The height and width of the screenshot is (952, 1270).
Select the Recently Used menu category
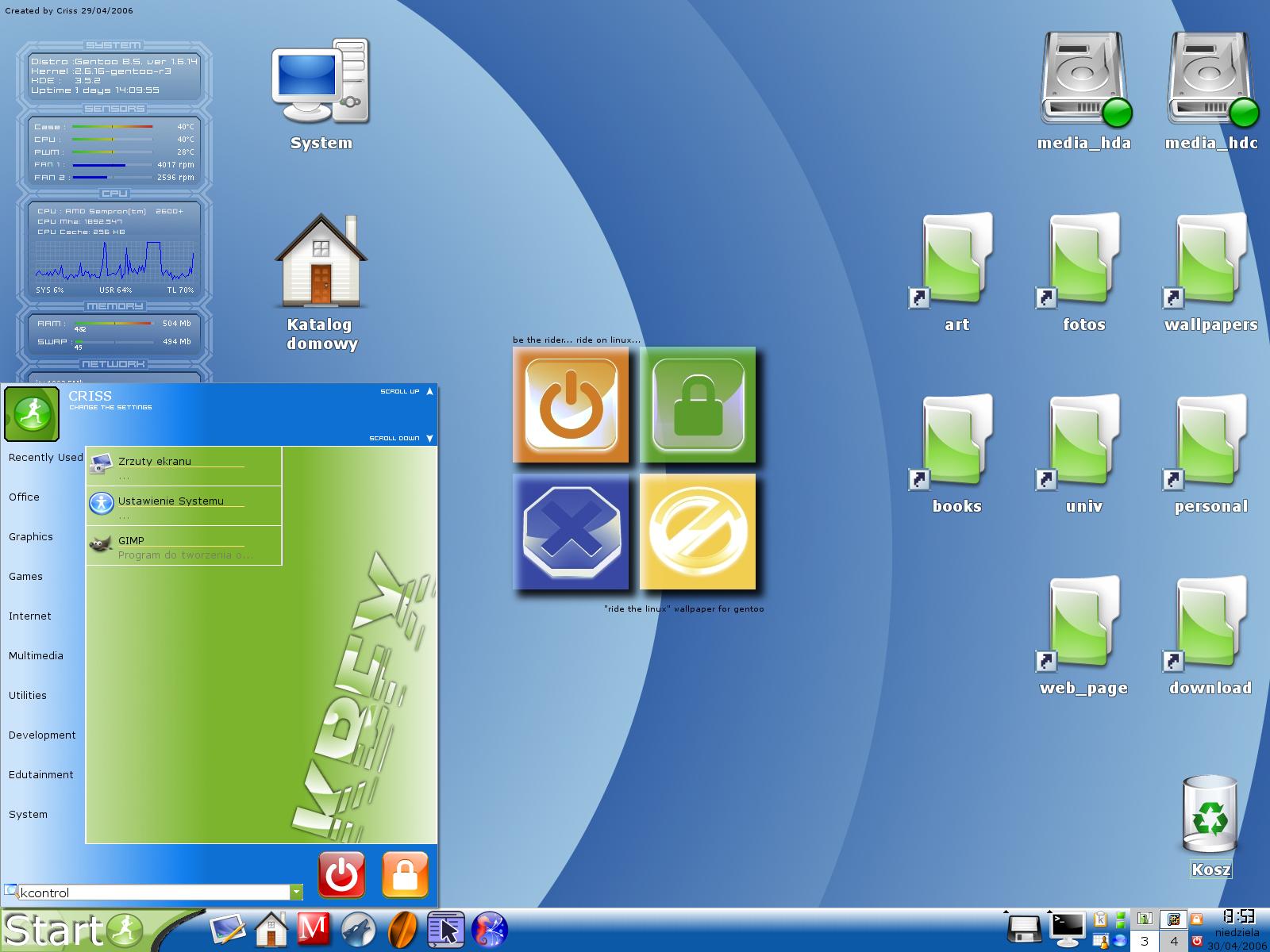45,457
